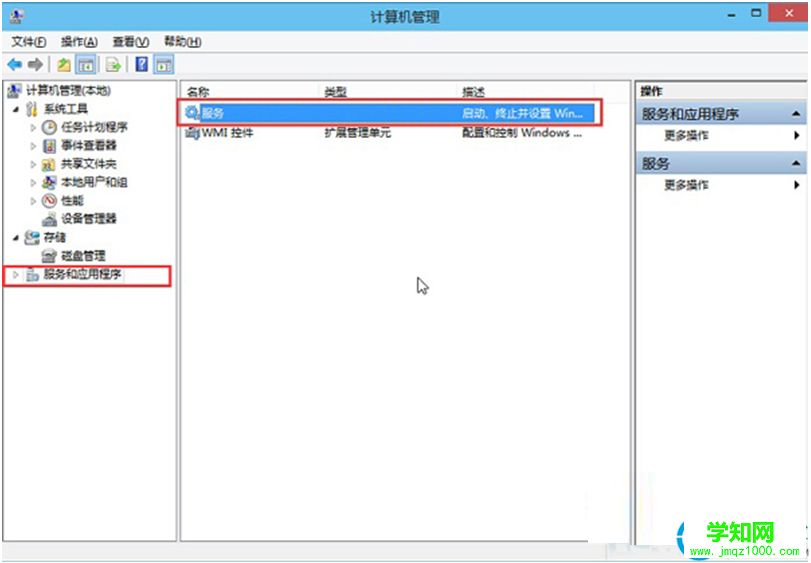The height and width of the screenshot is (563, 811).
Task: Expand the 事件查看器 node arrow
Action: [33, 146]
